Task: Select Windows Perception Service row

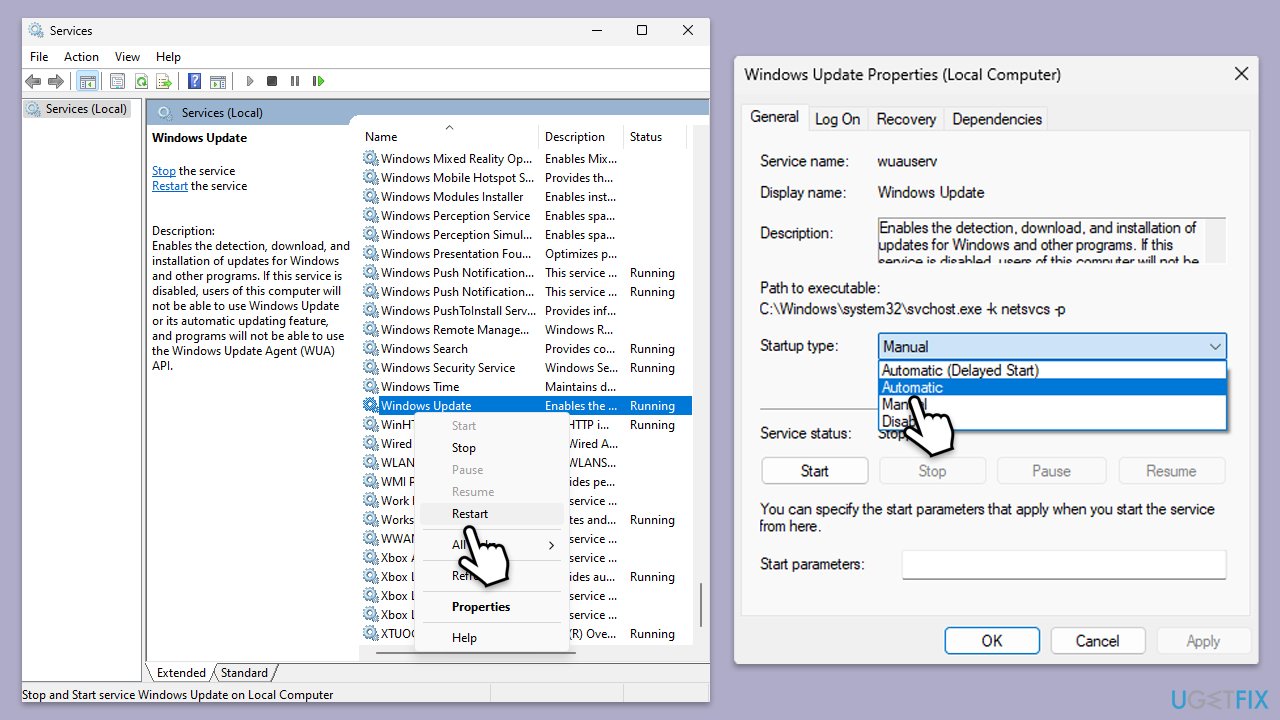Action: point(526,216)
